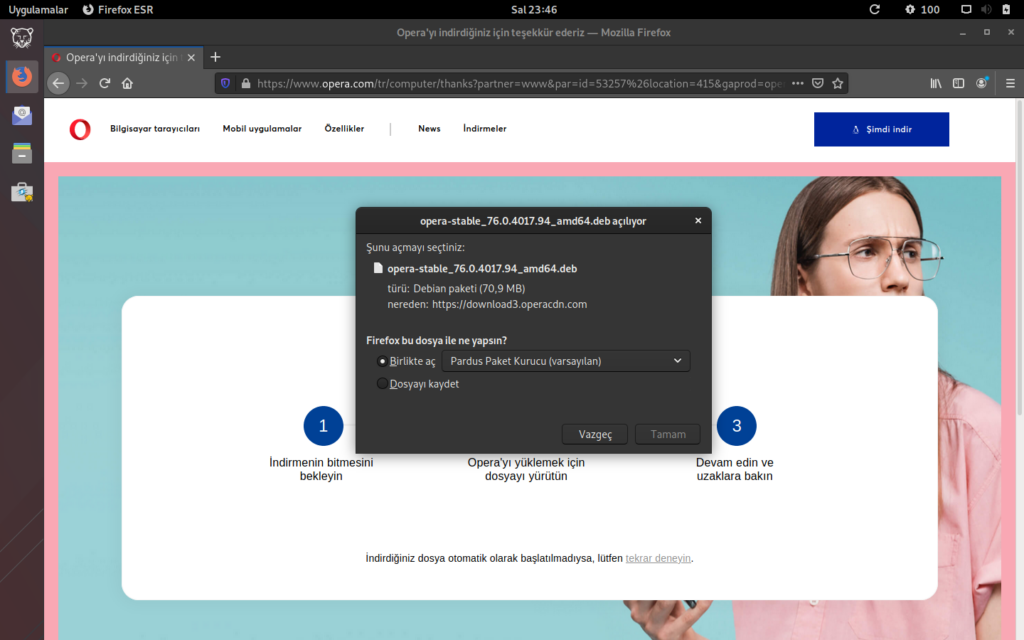Click the 'Opera'yı yüklemek için dosyayı yürütün' text
Screen dimensions: 1024x640
[526, 469]
